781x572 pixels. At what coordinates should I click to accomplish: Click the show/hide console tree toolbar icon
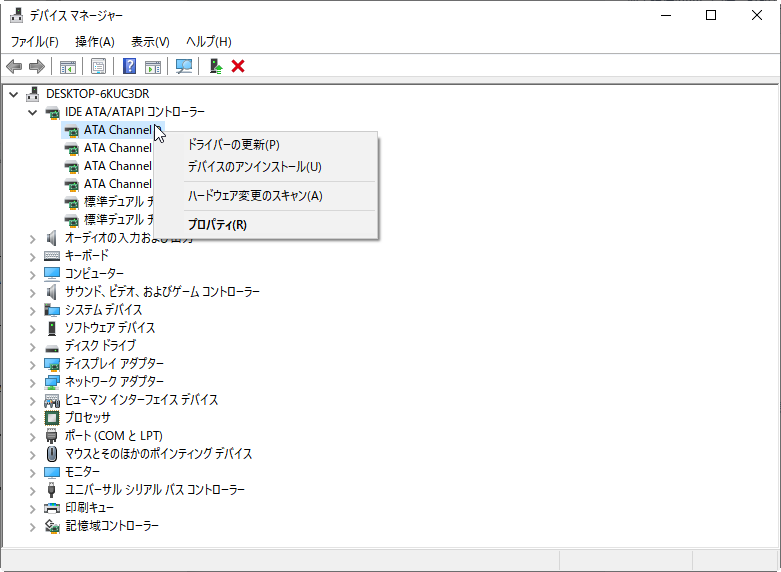[68, 66]
